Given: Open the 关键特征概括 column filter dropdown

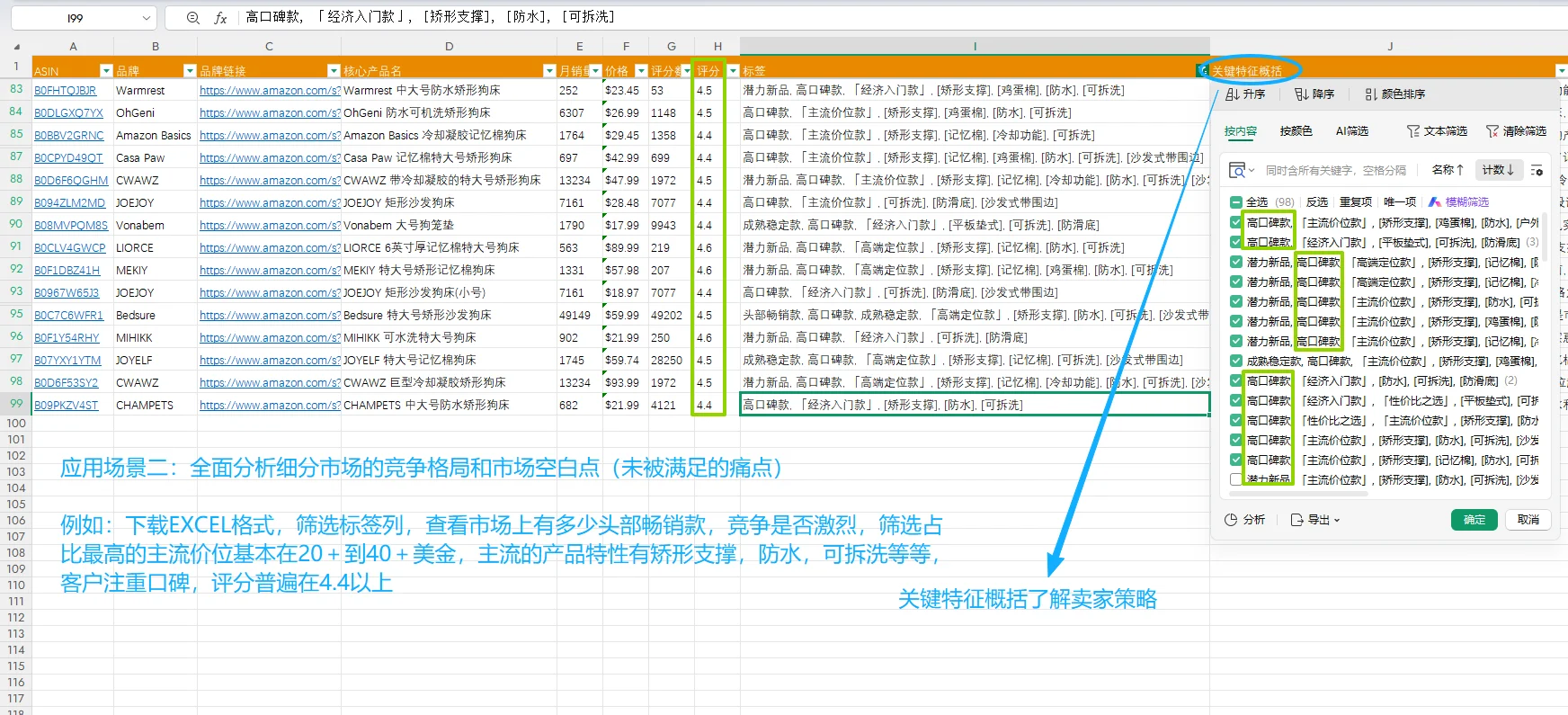Looking at the screenshot, I should pyautogui.click(x=1561, y=71).
